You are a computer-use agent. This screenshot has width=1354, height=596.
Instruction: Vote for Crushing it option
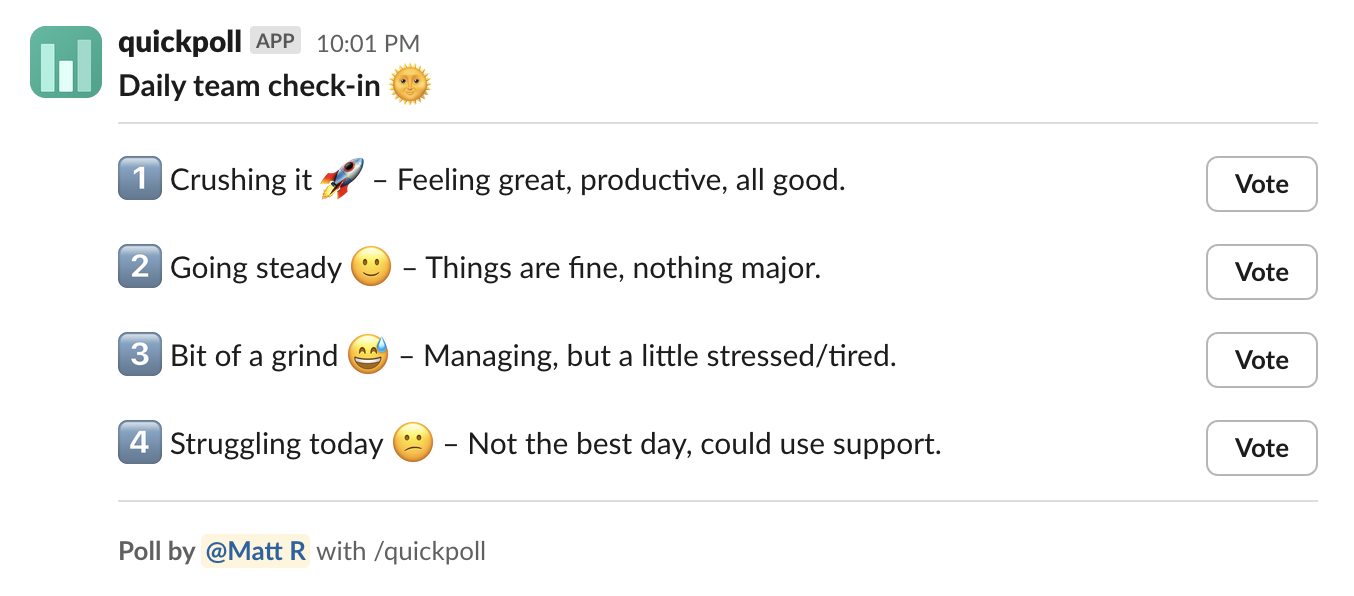pos(1261,184)
